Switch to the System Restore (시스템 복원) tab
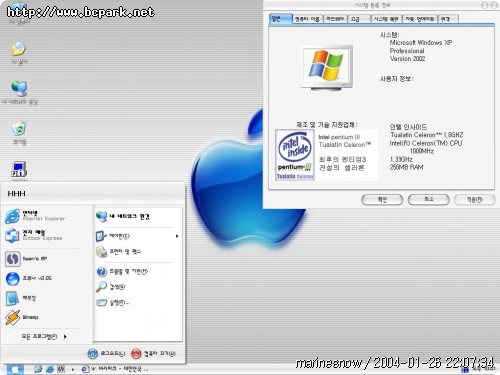This screenshot has height=375, width=500. [386, 19]
